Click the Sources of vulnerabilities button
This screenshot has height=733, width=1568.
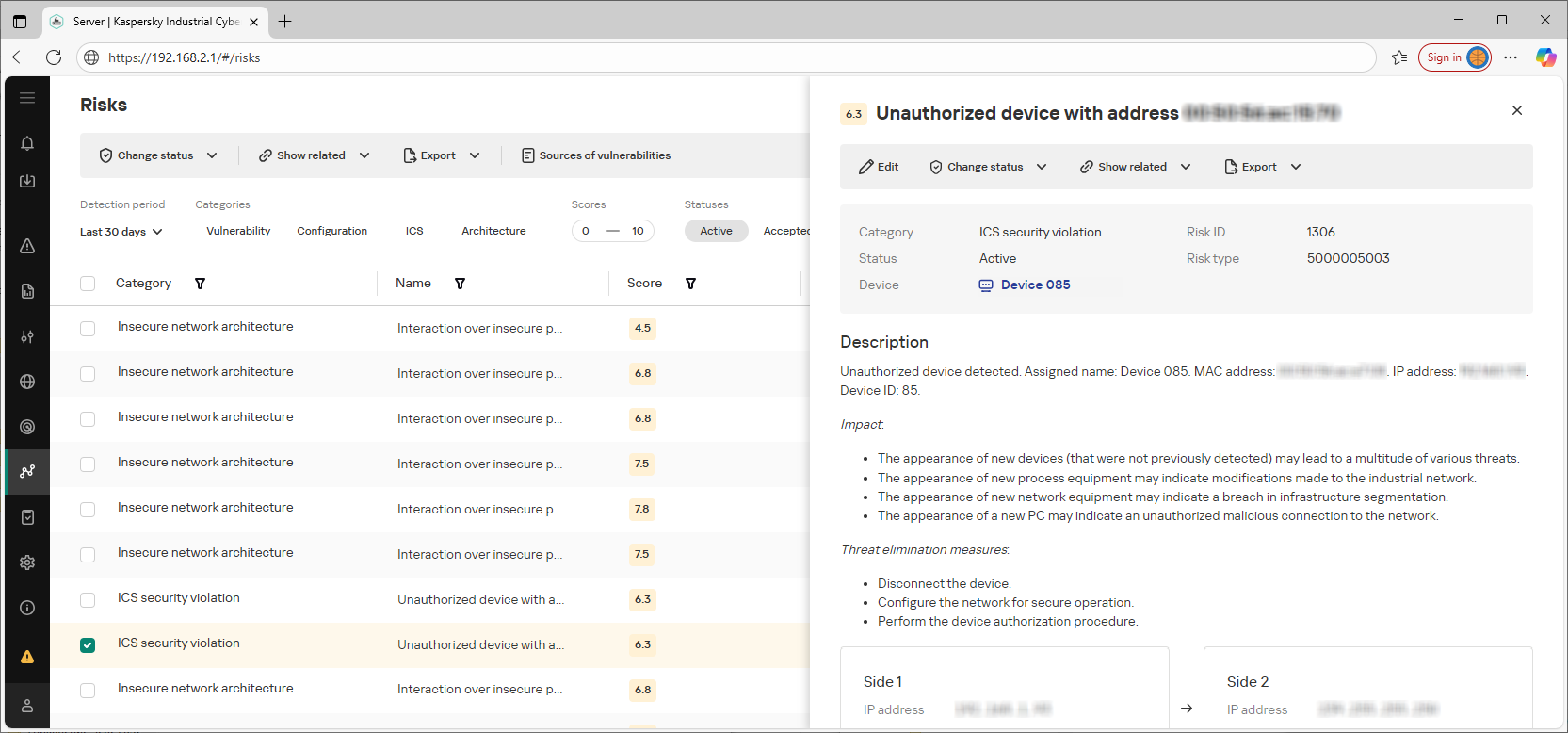pos(596,155)
